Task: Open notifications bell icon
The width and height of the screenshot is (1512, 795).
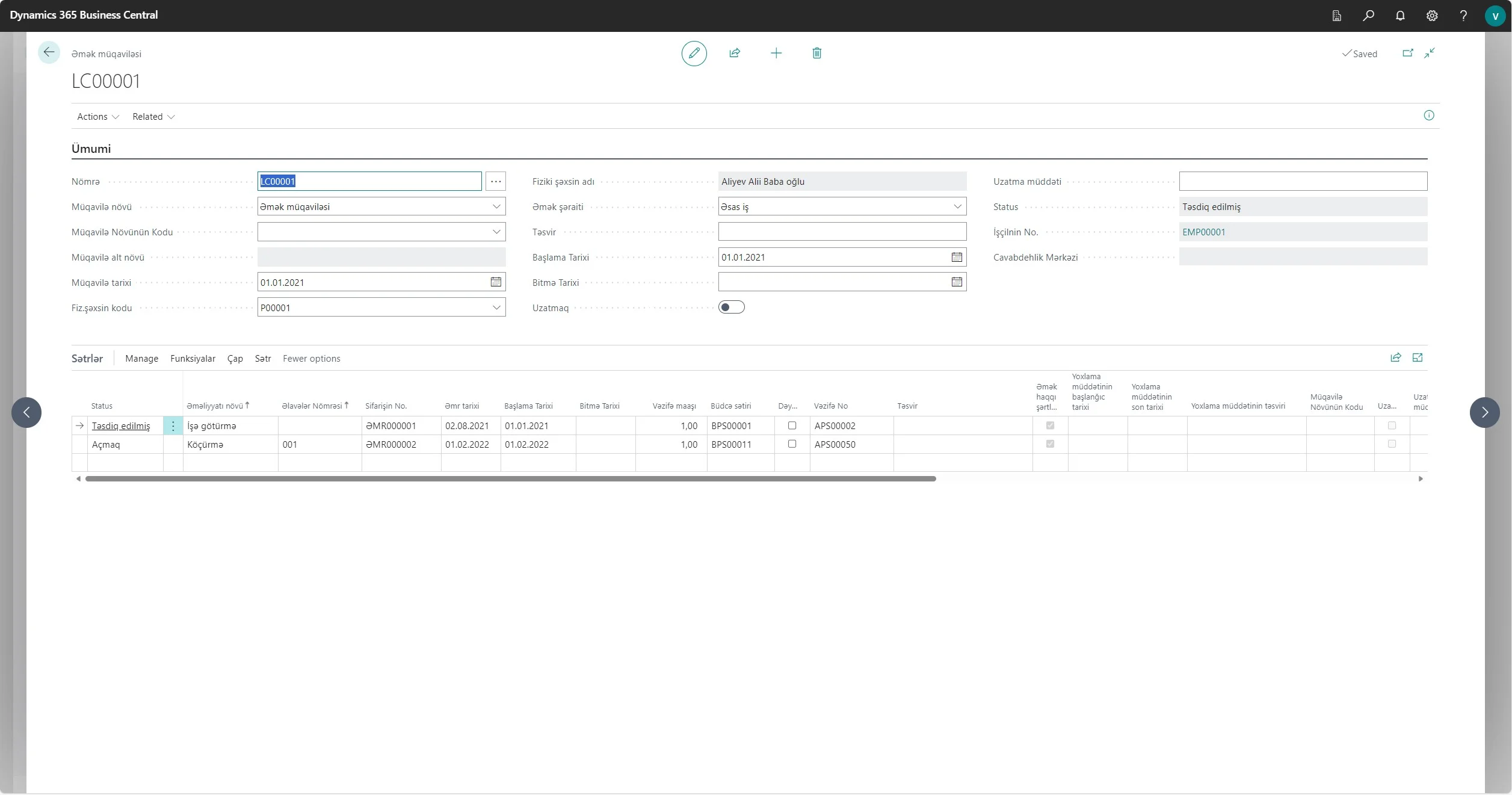Action: click(1400, 16)
